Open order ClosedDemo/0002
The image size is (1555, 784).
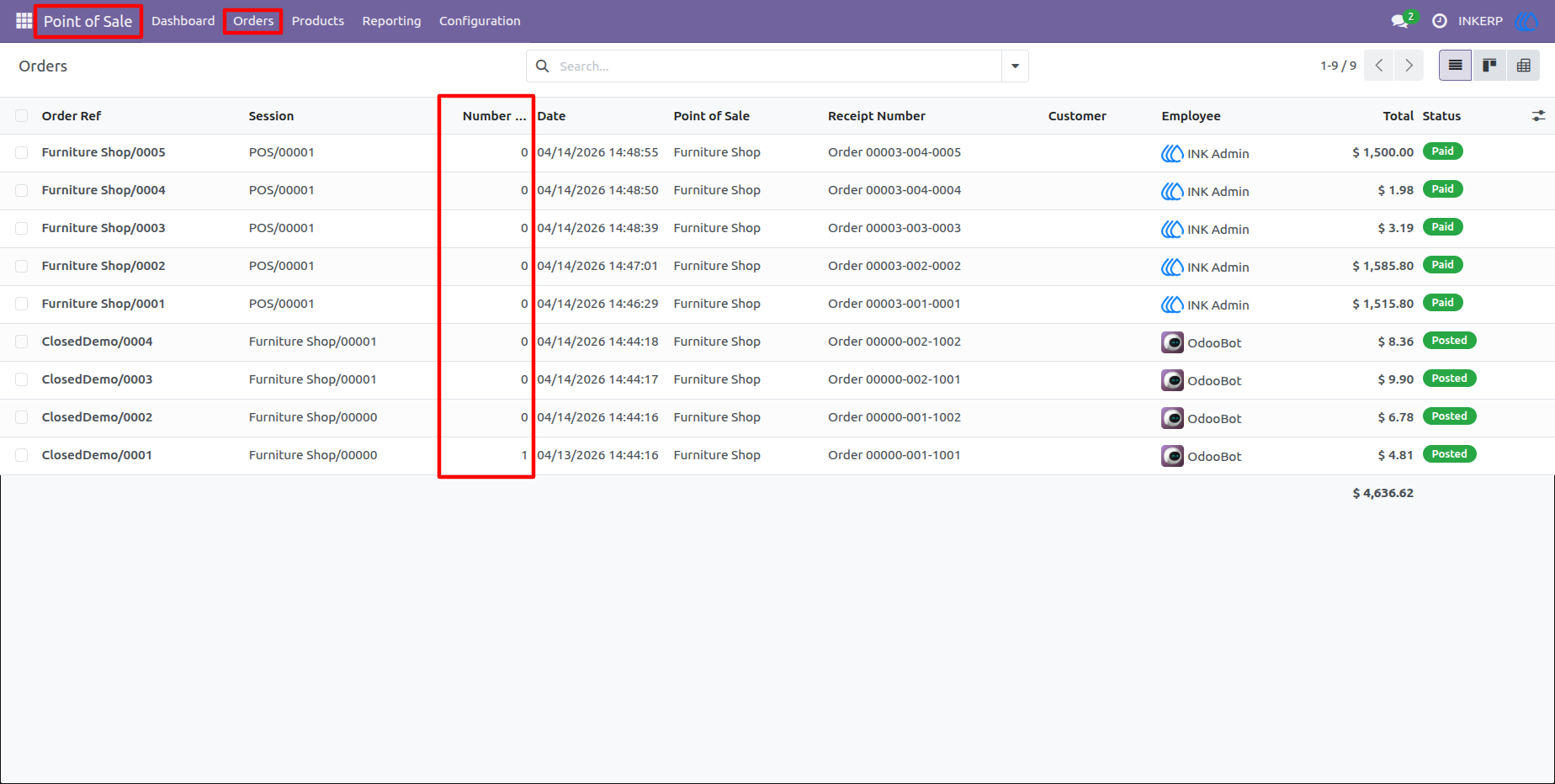coord(97,417)
